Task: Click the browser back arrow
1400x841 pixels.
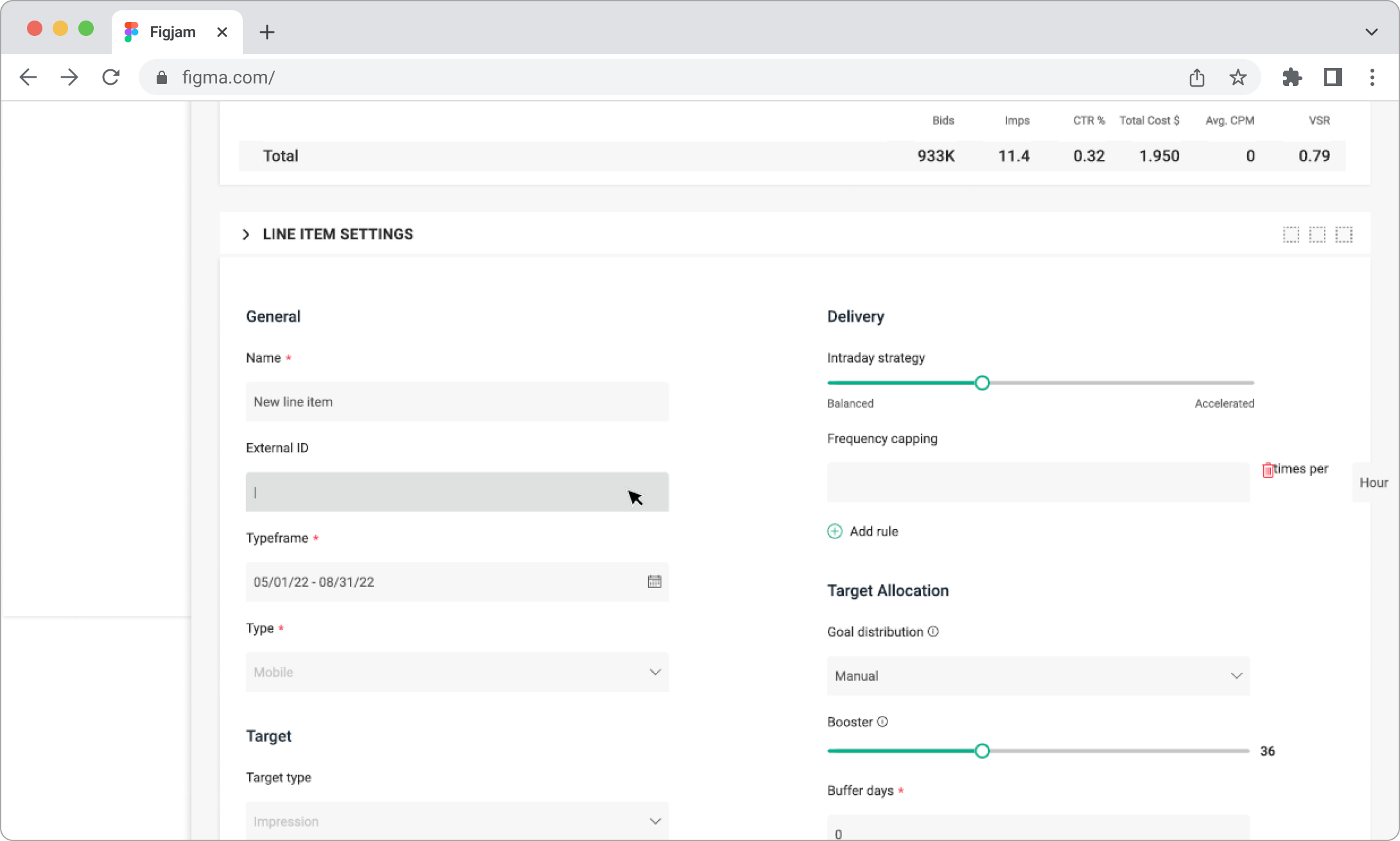Action: coord(28,78)
